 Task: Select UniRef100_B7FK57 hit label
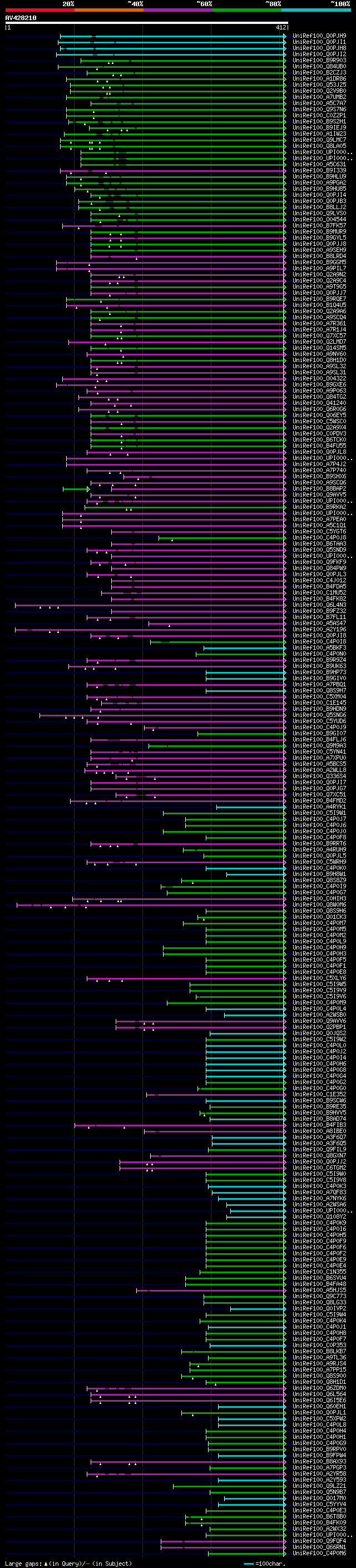(x=319, y=226)
